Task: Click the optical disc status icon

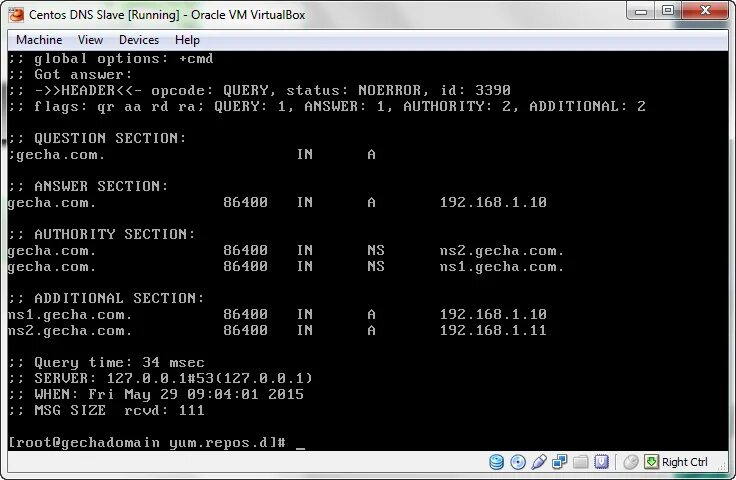Action: tap(518, 462)
